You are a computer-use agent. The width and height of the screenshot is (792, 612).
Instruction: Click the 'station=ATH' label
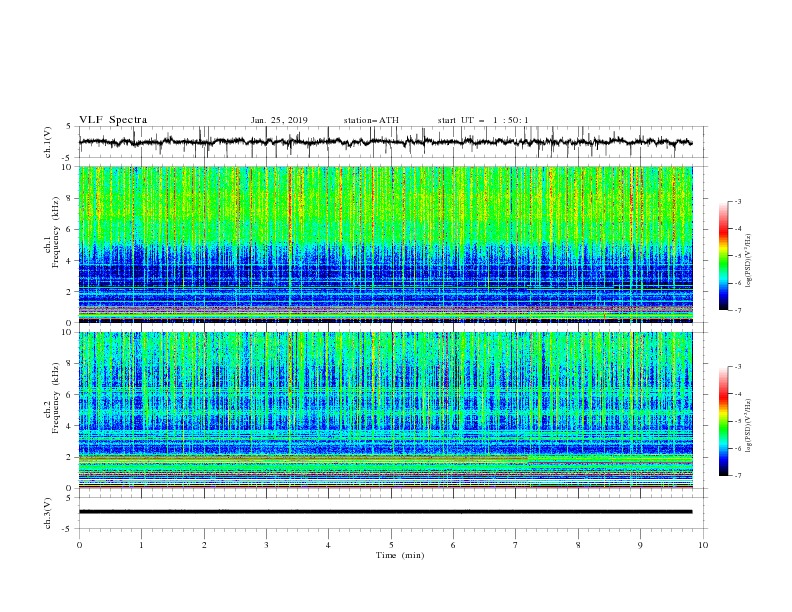point(371,120)
